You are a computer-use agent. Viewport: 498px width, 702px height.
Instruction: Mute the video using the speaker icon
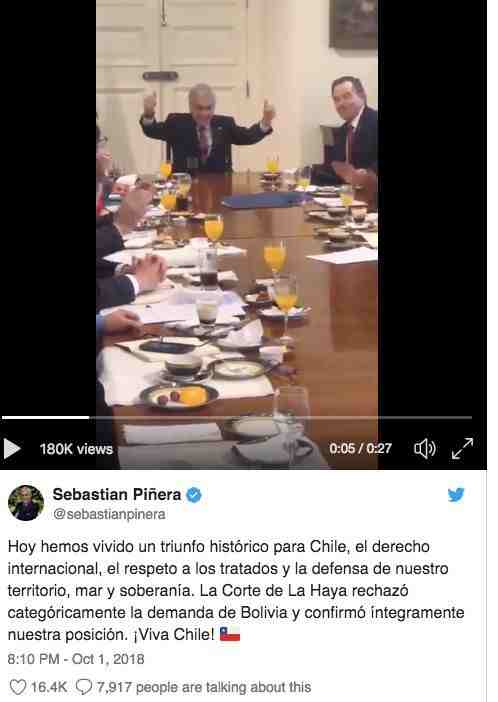point(425,448)
